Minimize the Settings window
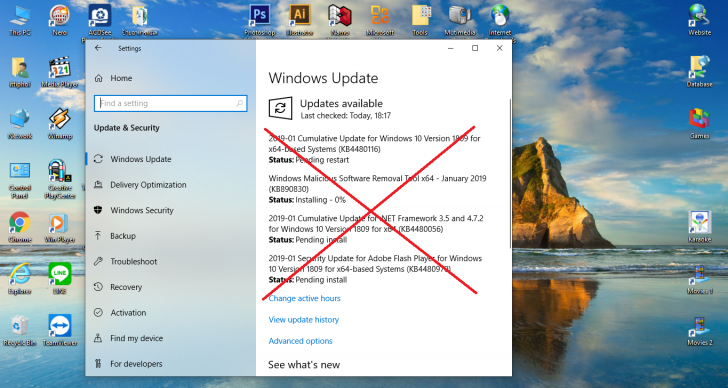This screenshot has width=728, height=388. point(451,48)
